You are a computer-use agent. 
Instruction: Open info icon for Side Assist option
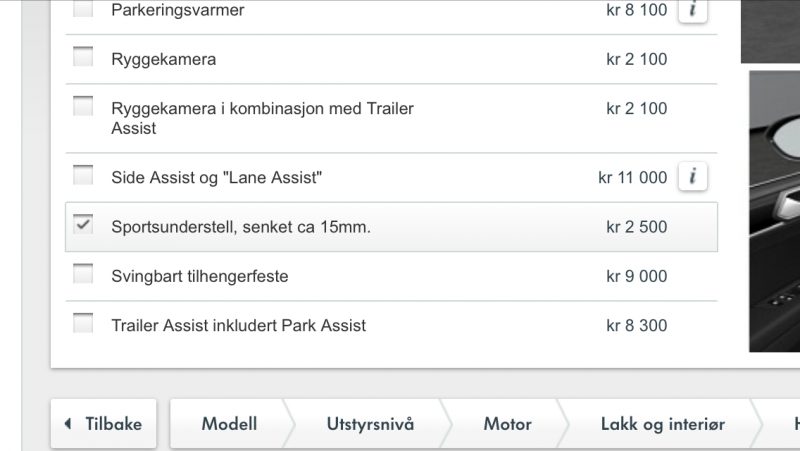[693, 177]
